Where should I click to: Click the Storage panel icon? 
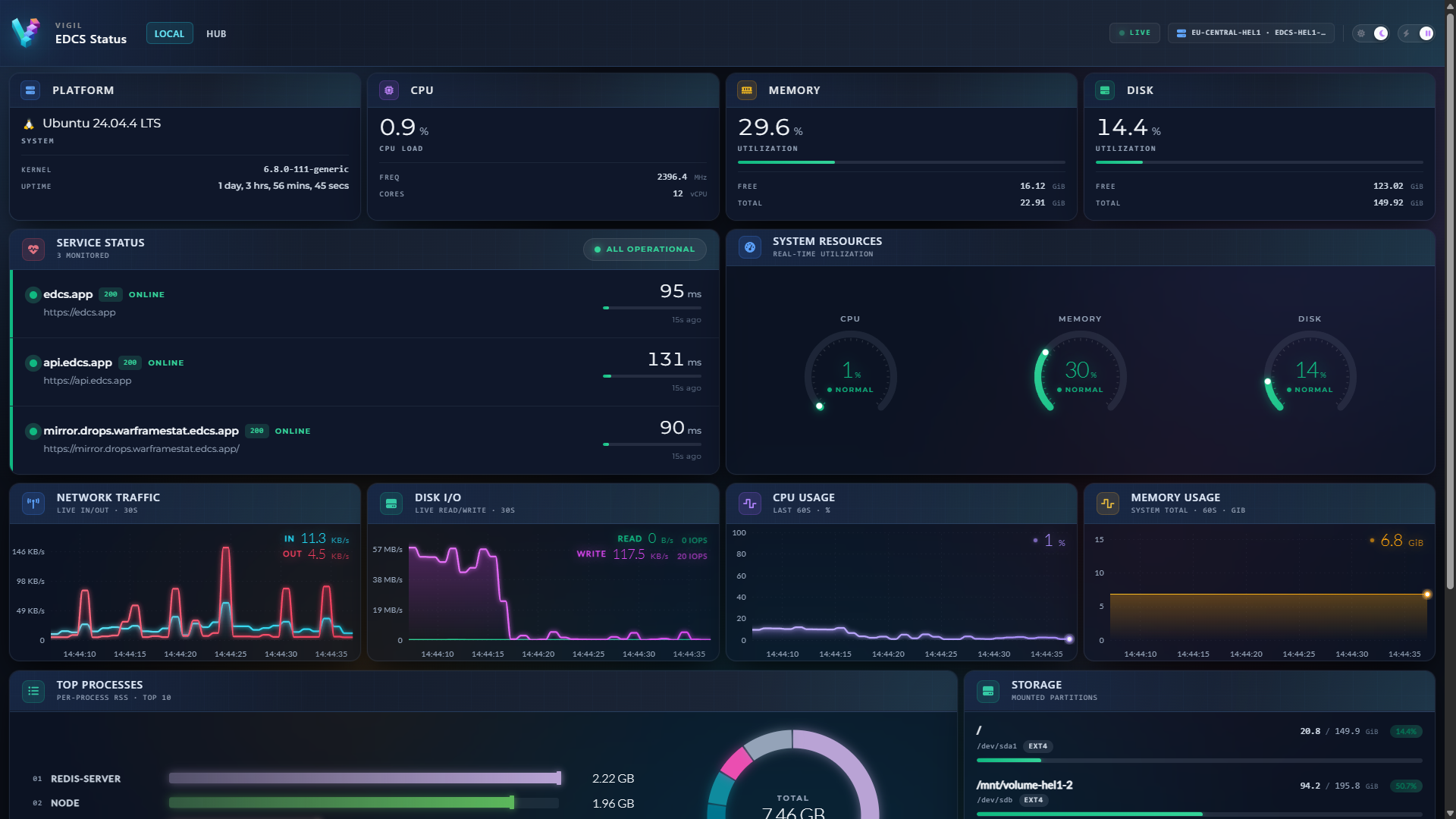point(988,691)
